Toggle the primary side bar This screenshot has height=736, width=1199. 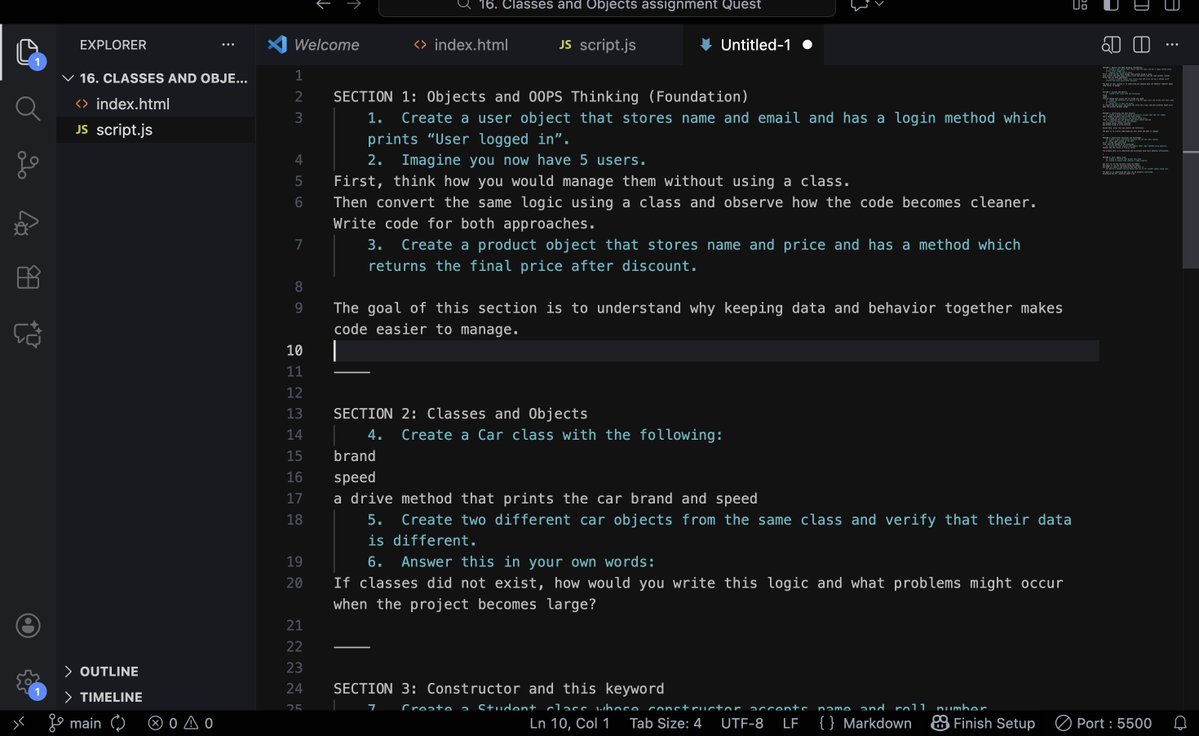click(x=1110, y=5)
